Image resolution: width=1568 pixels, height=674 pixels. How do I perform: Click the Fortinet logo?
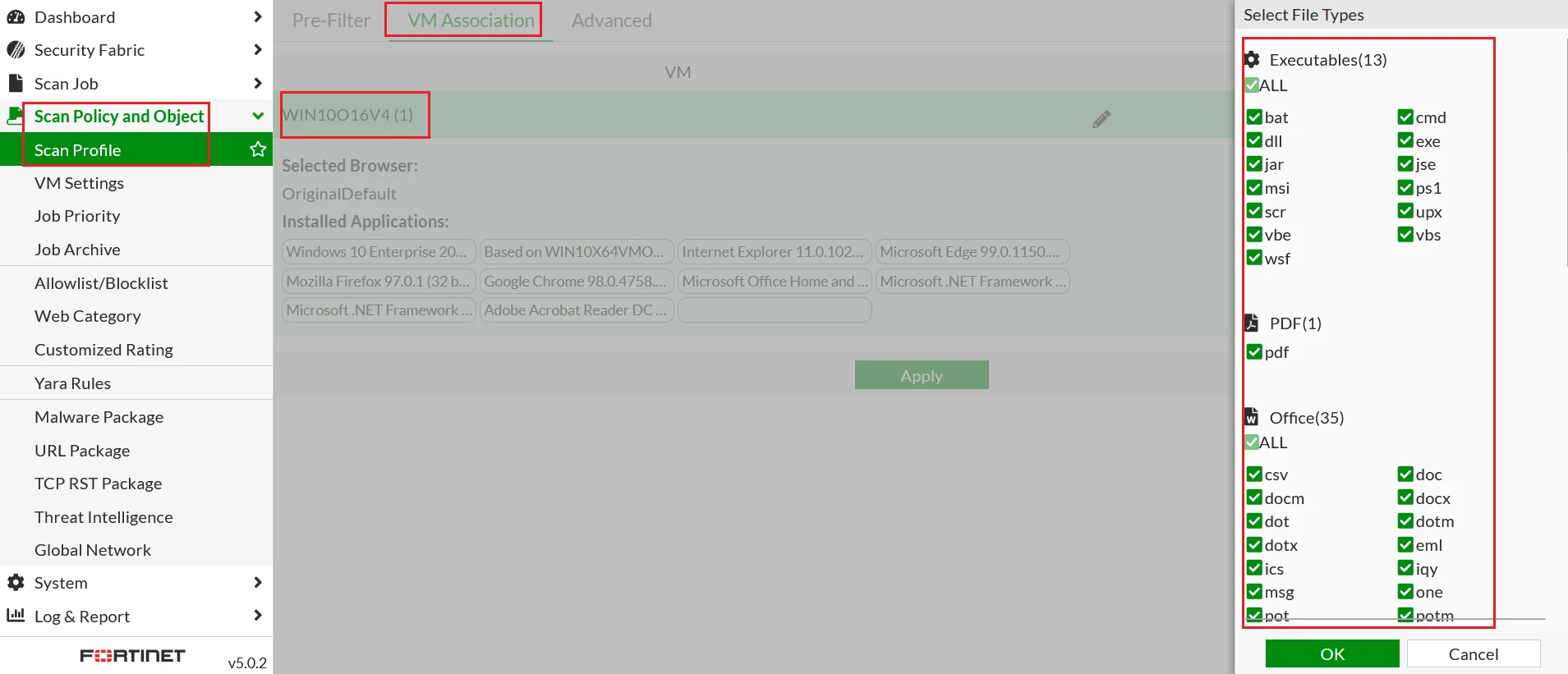coord(132,655)
